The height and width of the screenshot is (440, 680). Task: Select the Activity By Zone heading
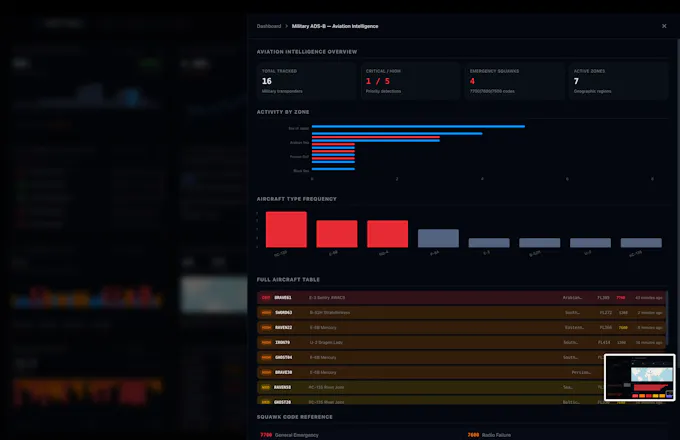point(283,112)
